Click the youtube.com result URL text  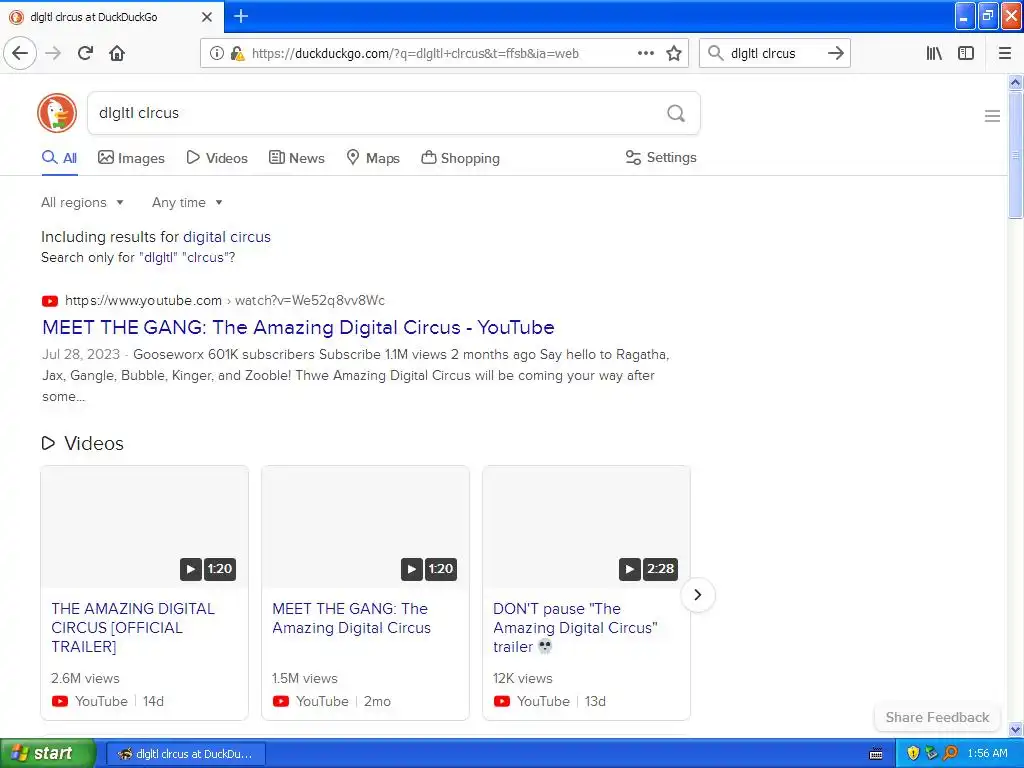point(225,300)
